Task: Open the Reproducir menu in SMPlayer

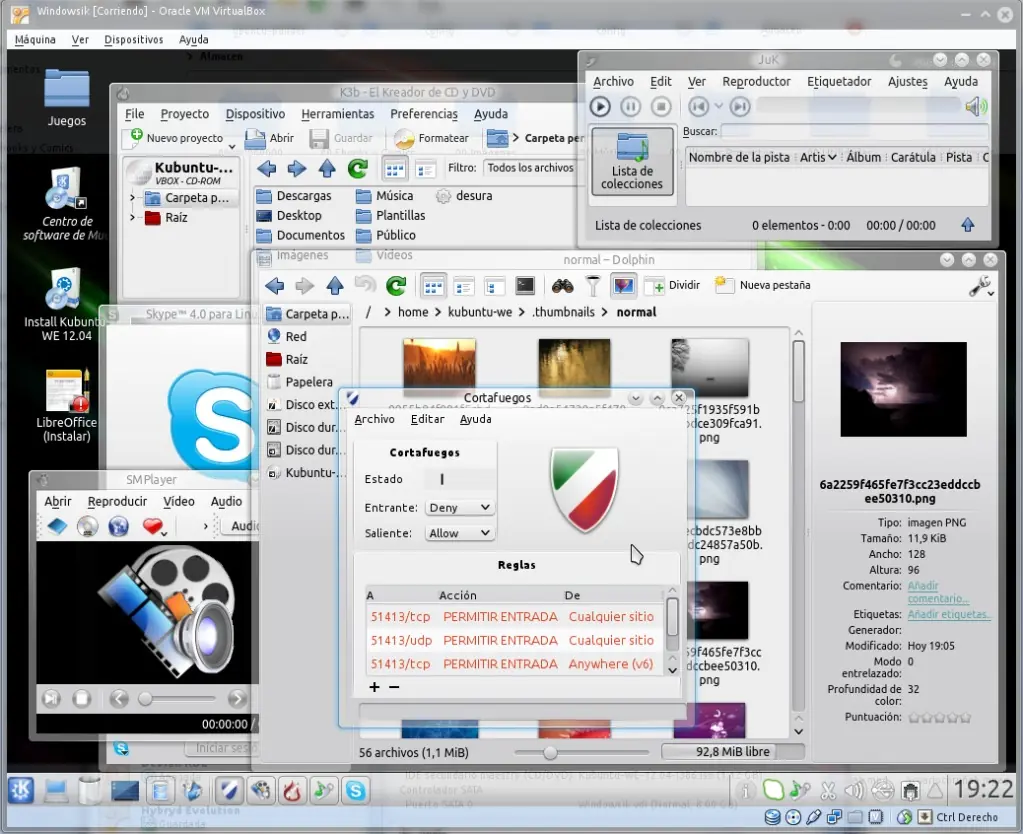Action: (117, 501)
